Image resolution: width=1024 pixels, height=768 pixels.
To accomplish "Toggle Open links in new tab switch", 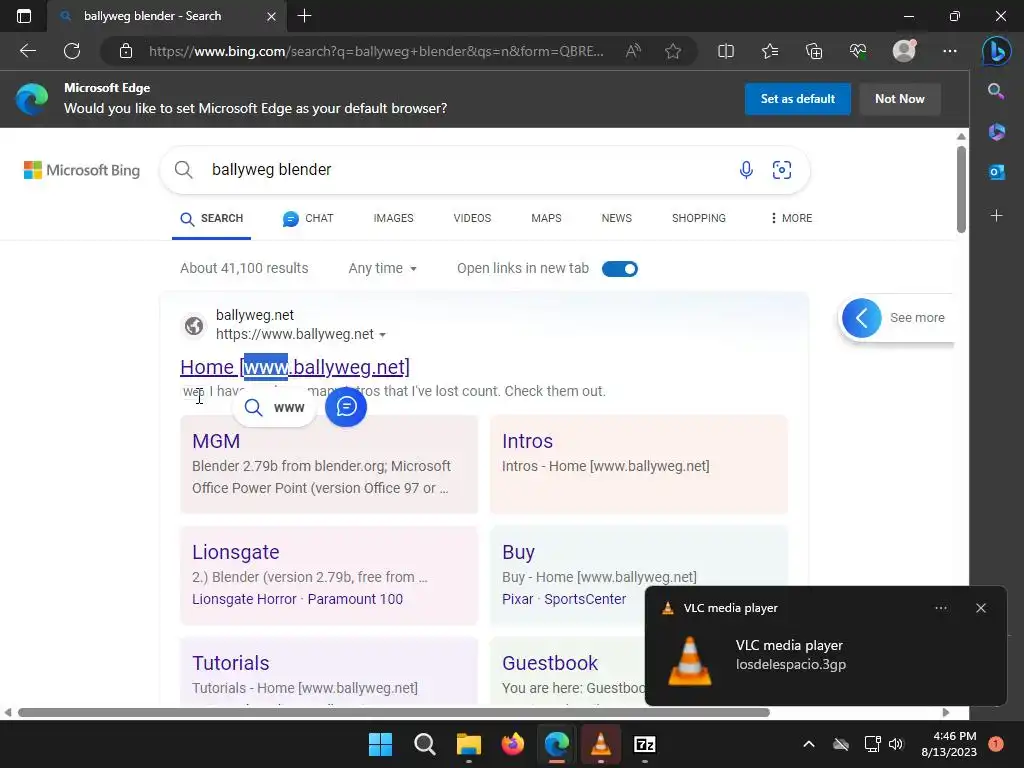I will pyautogui.click(x=620, y=268).
